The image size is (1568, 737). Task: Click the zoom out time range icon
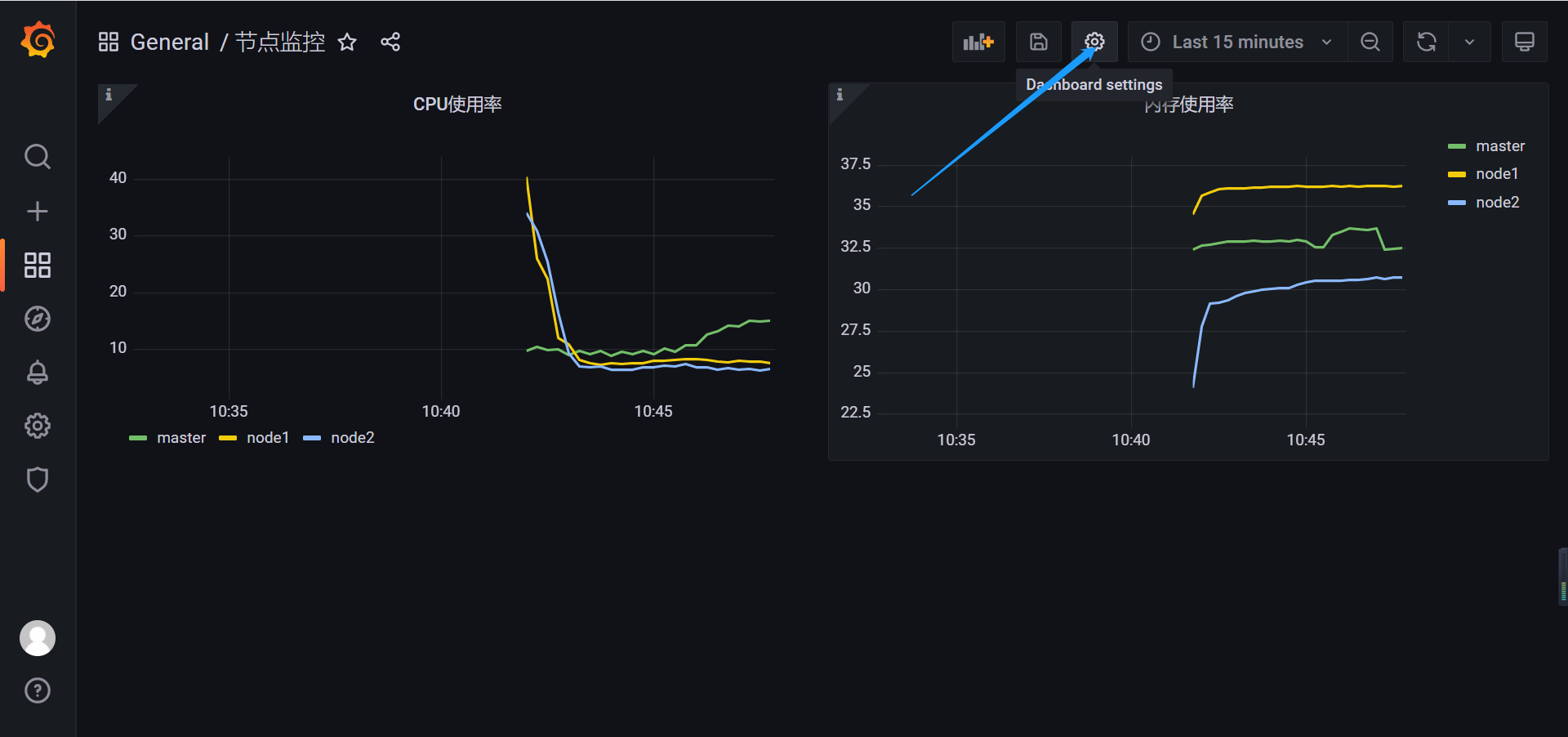[1370, 41]
